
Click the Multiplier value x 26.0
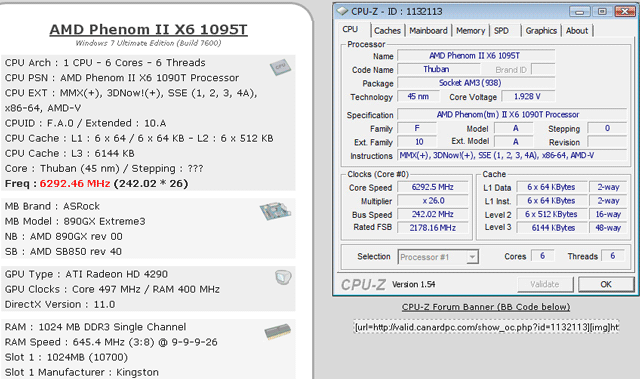click(x=433, y=201)
